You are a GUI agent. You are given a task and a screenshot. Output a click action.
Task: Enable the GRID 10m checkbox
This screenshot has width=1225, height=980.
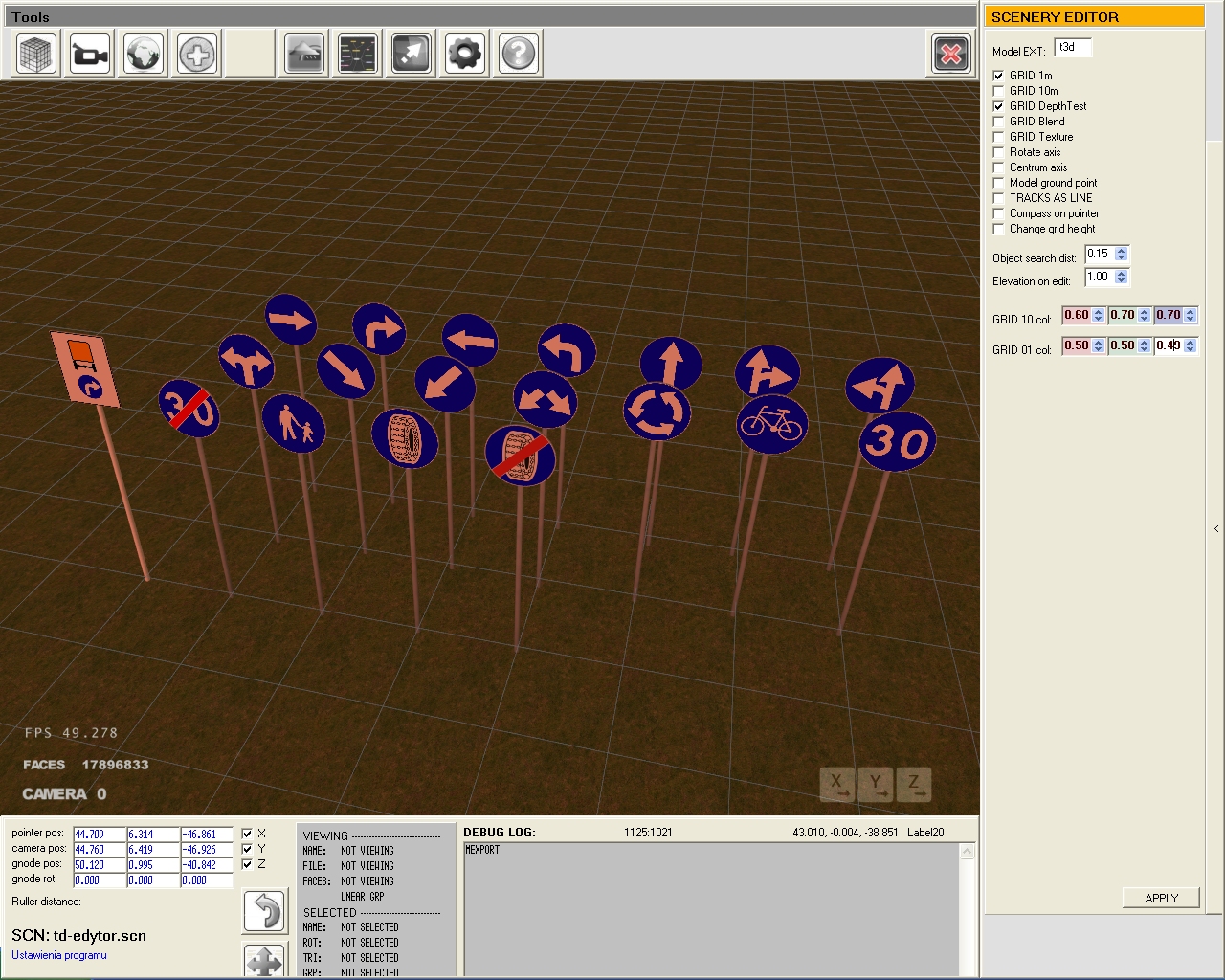tap(999, 91)
